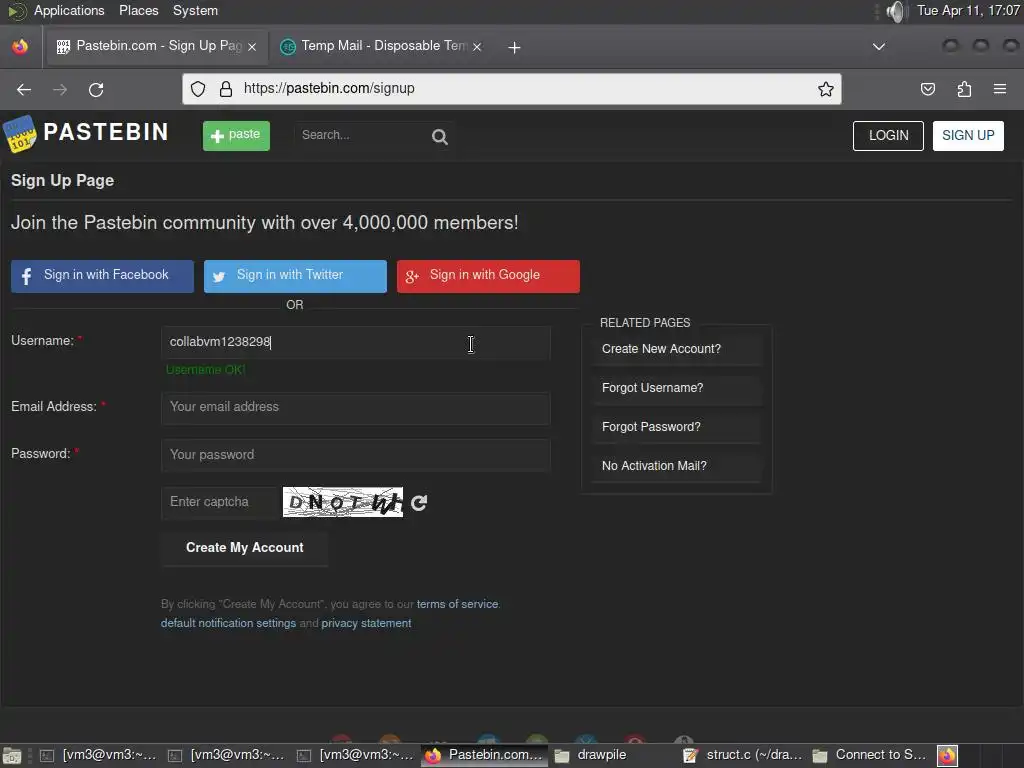Image resolution: width=1024 pixels, height=768 pixels.
Task: Close the Pastebin.com tab
Action: point(252,47)
